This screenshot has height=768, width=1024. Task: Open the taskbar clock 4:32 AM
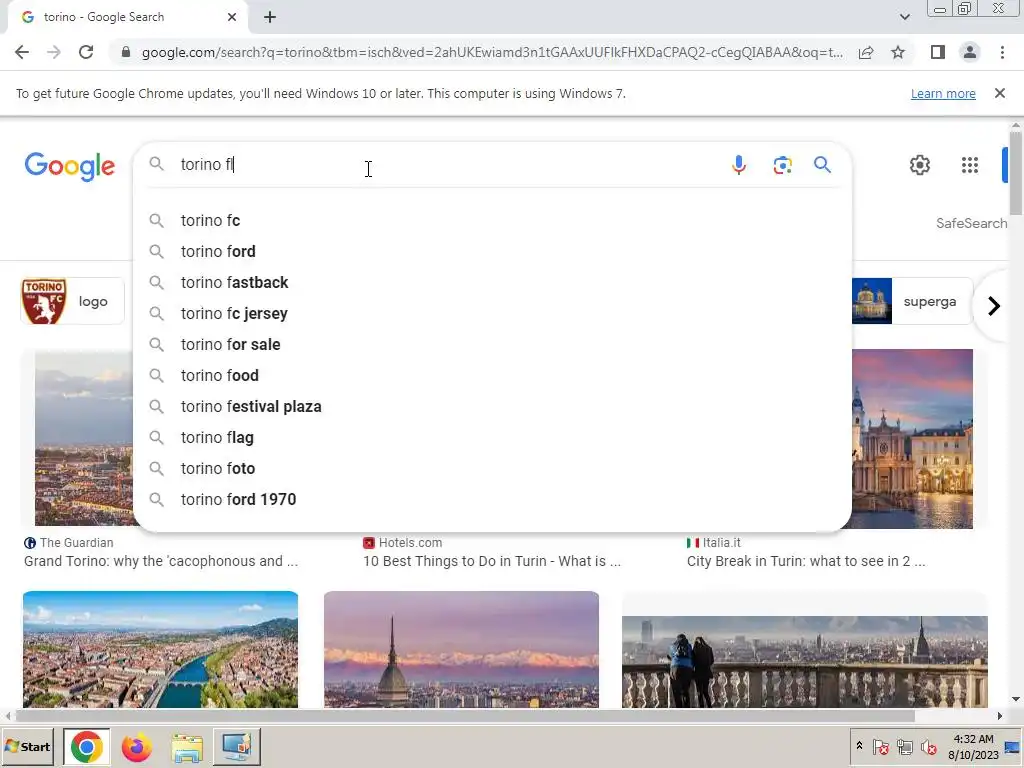[973, 746]
